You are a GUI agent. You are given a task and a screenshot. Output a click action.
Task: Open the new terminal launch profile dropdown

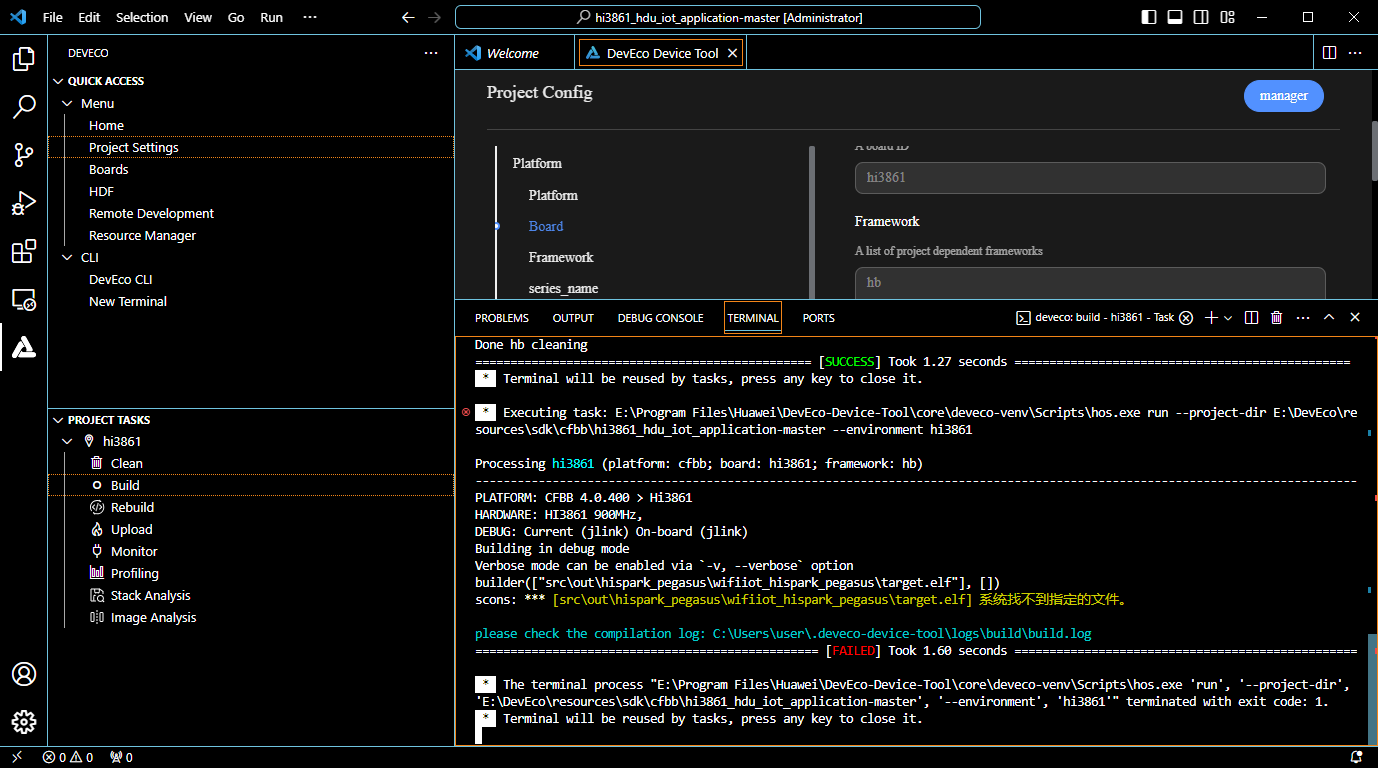coord(1228,318)
